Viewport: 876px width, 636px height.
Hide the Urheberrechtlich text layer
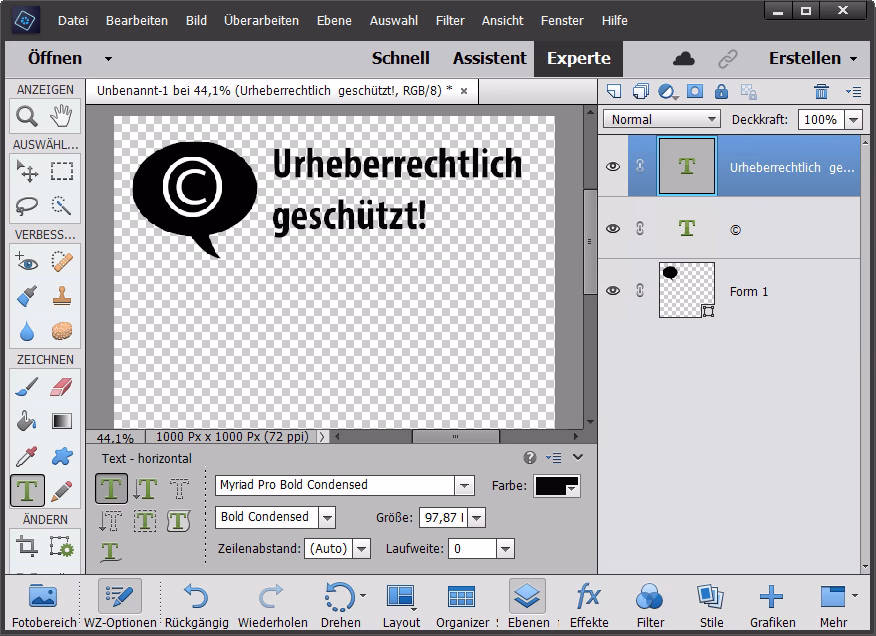coord(613,167)
